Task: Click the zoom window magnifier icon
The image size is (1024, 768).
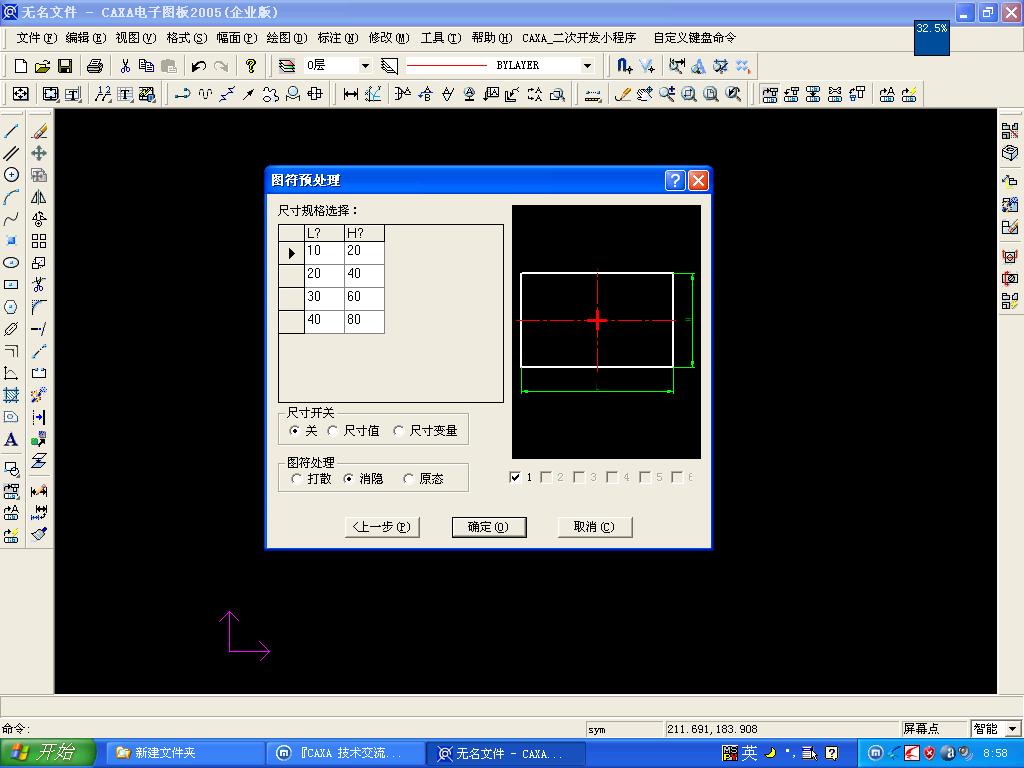Action: [688, 94]
